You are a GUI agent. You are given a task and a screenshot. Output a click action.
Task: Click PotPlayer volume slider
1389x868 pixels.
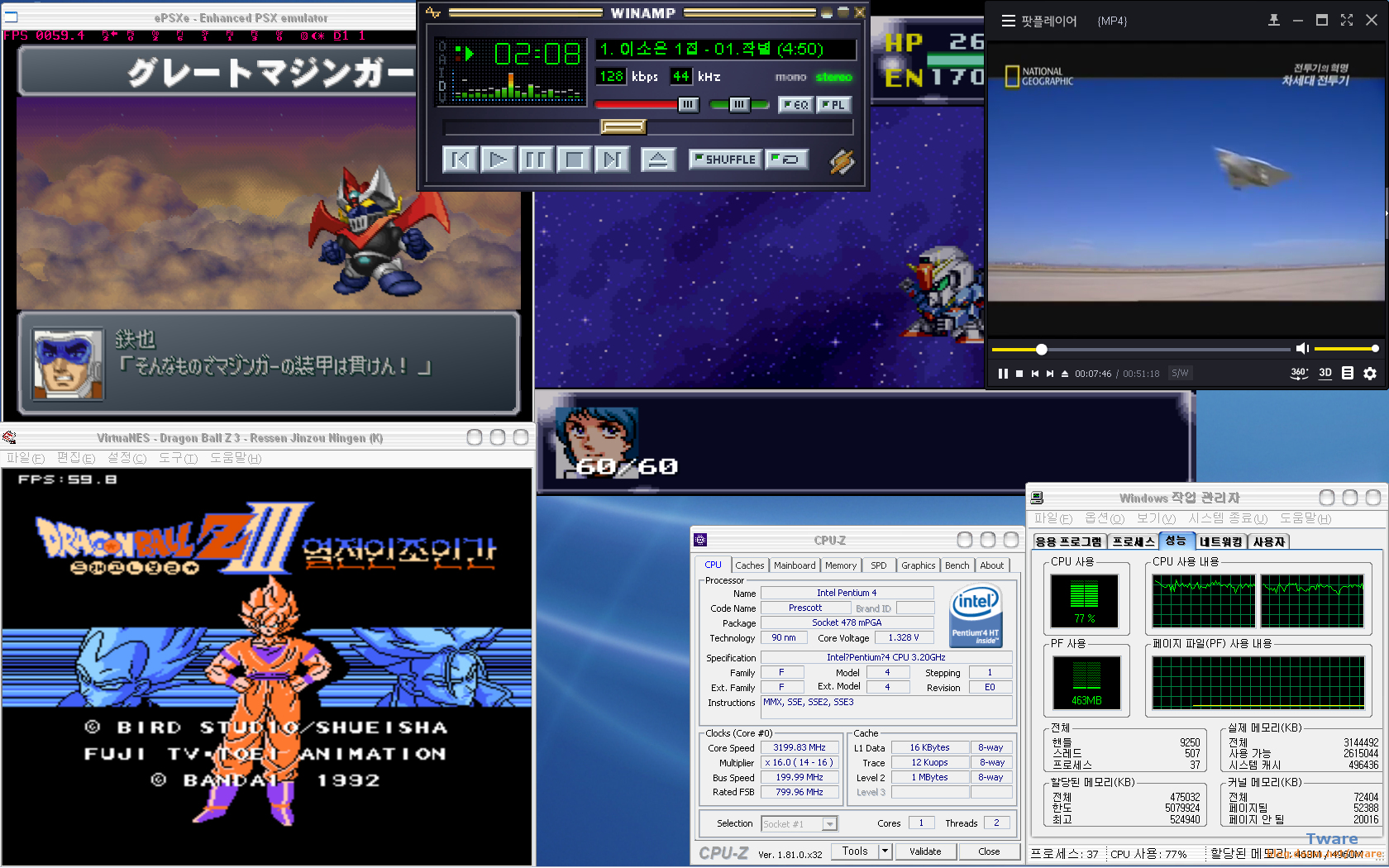point(1345,349)
